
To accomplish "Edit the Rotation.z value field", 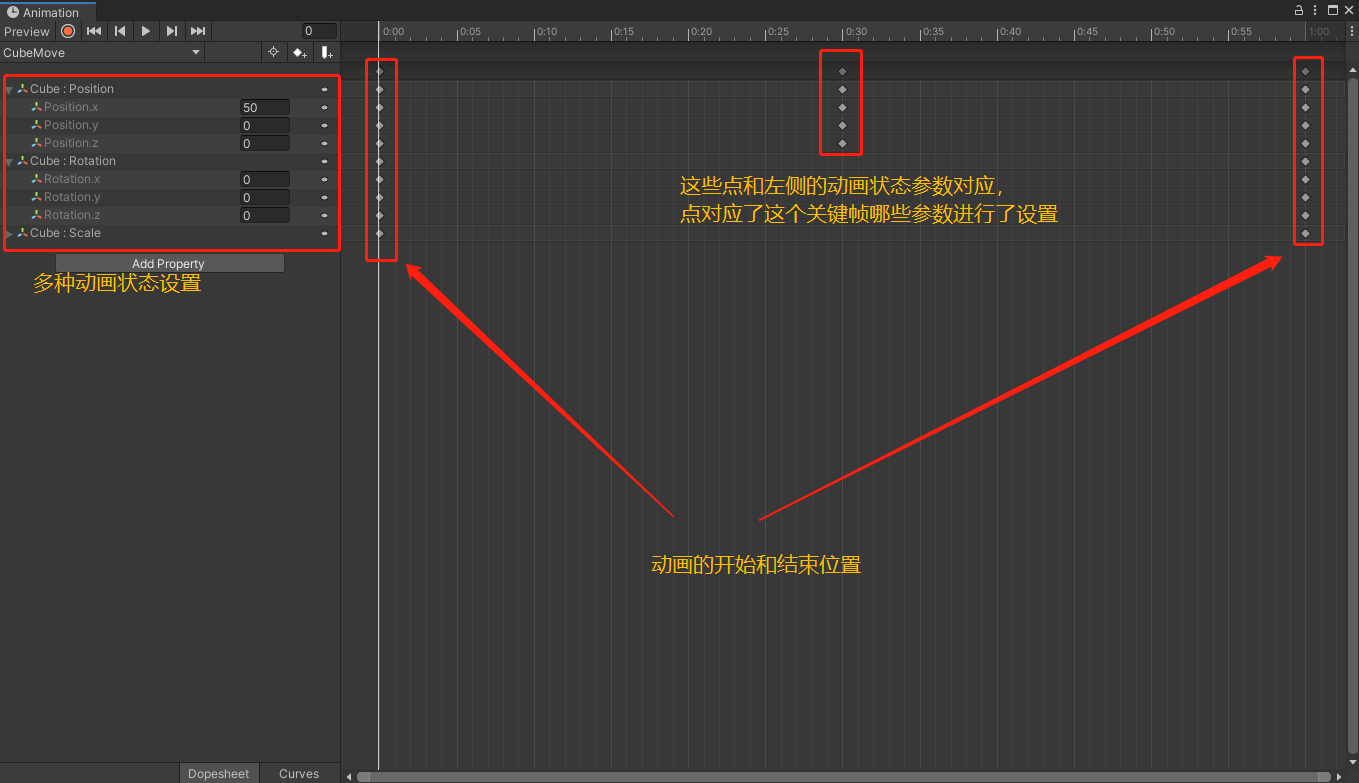I will (265, 215).
